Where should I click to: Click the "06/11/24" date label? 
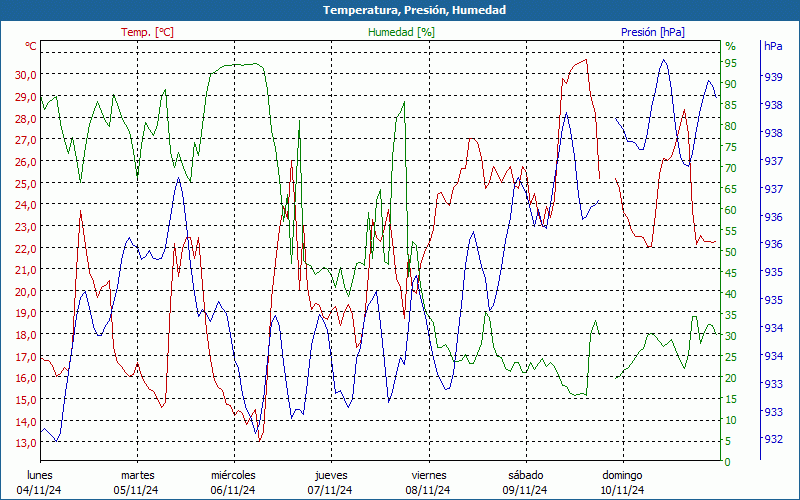tap(233, 490)
